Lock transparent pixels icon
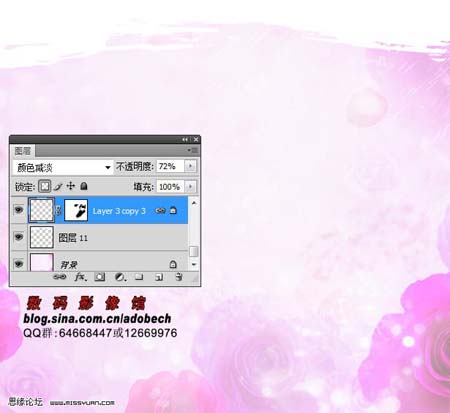This screenshot has width=450, height=413. point(45,186)
